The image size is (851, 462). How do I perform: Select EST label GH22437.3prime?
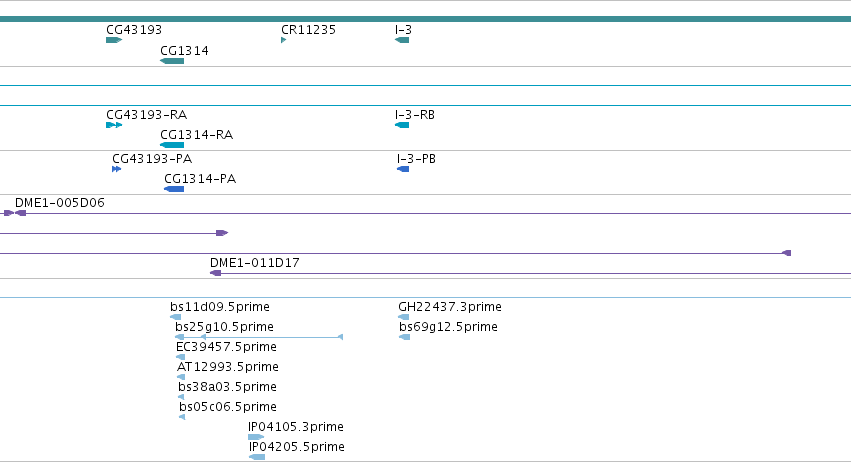pyautogui.click(x=450, y=307)
